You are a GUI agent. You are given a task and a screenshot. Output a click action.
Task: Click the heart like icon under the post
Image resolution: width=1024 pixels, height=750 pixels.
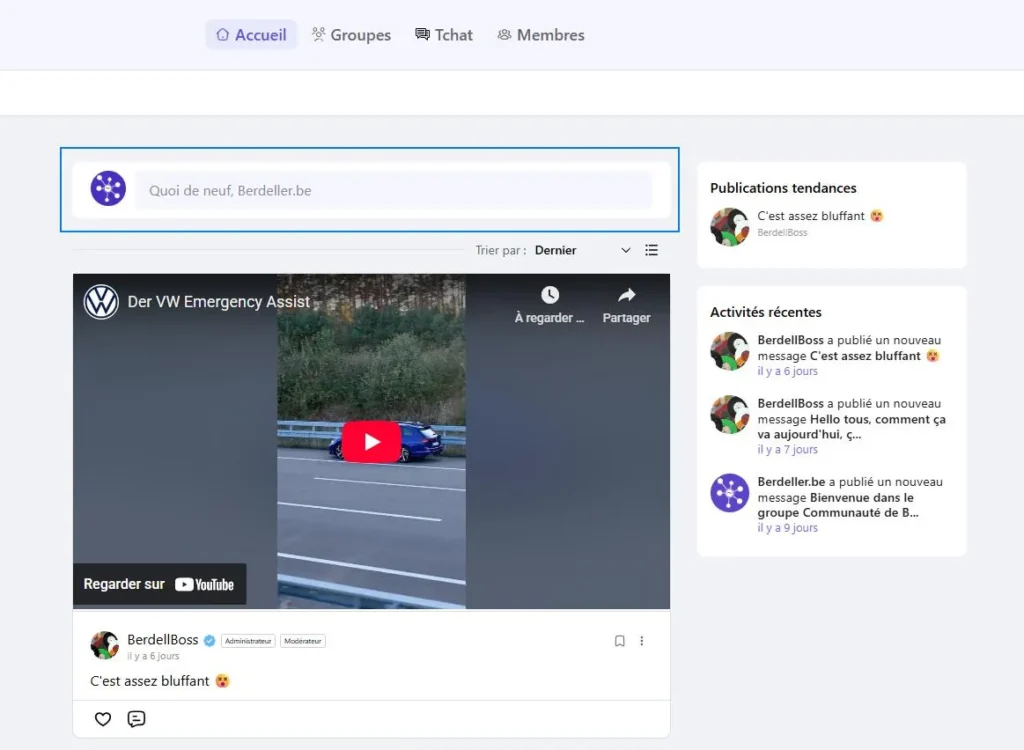point(103,719)
